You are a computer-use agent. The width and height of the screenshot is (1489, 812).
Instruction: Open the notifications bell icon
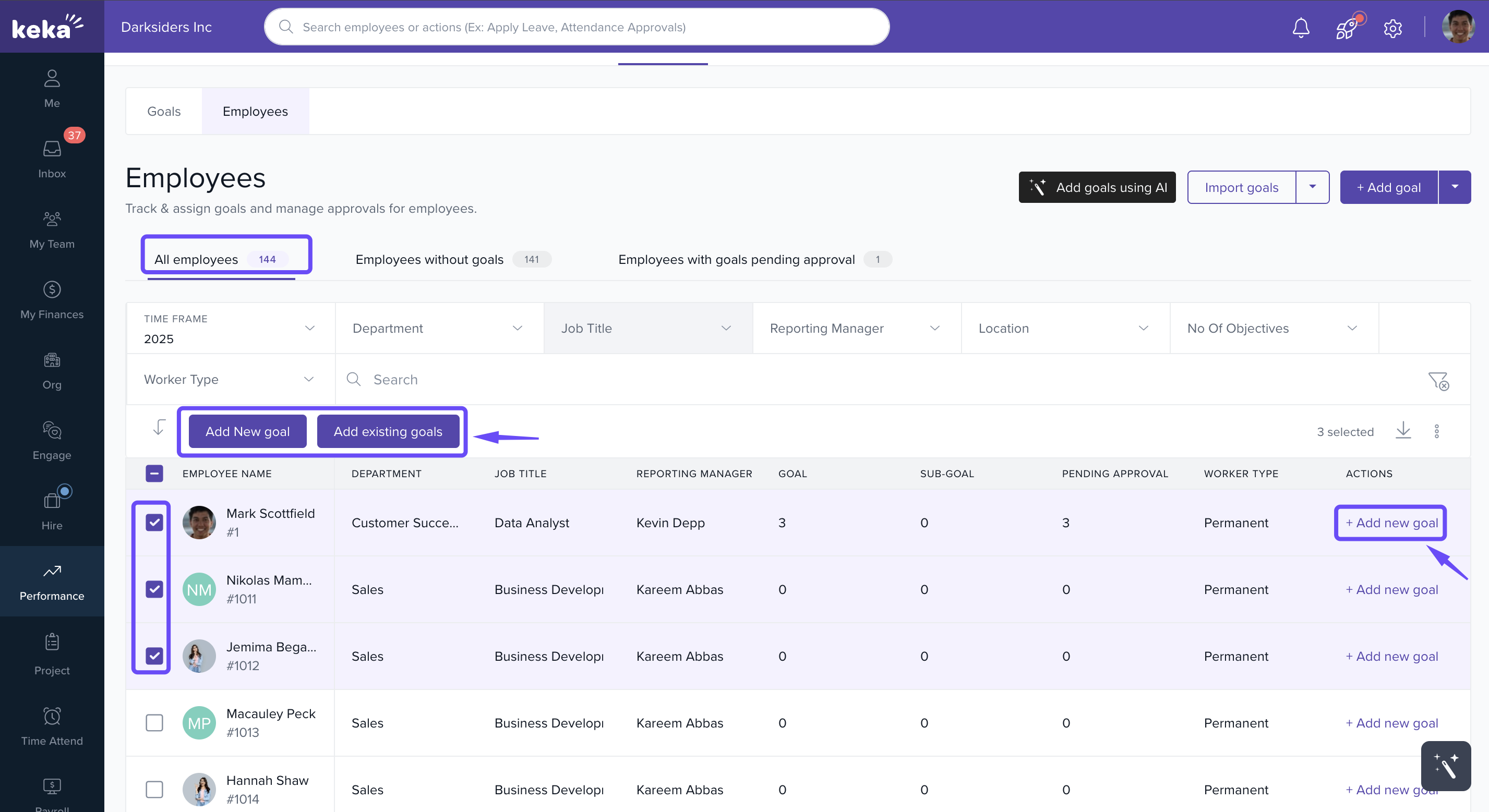point(1301,27)
